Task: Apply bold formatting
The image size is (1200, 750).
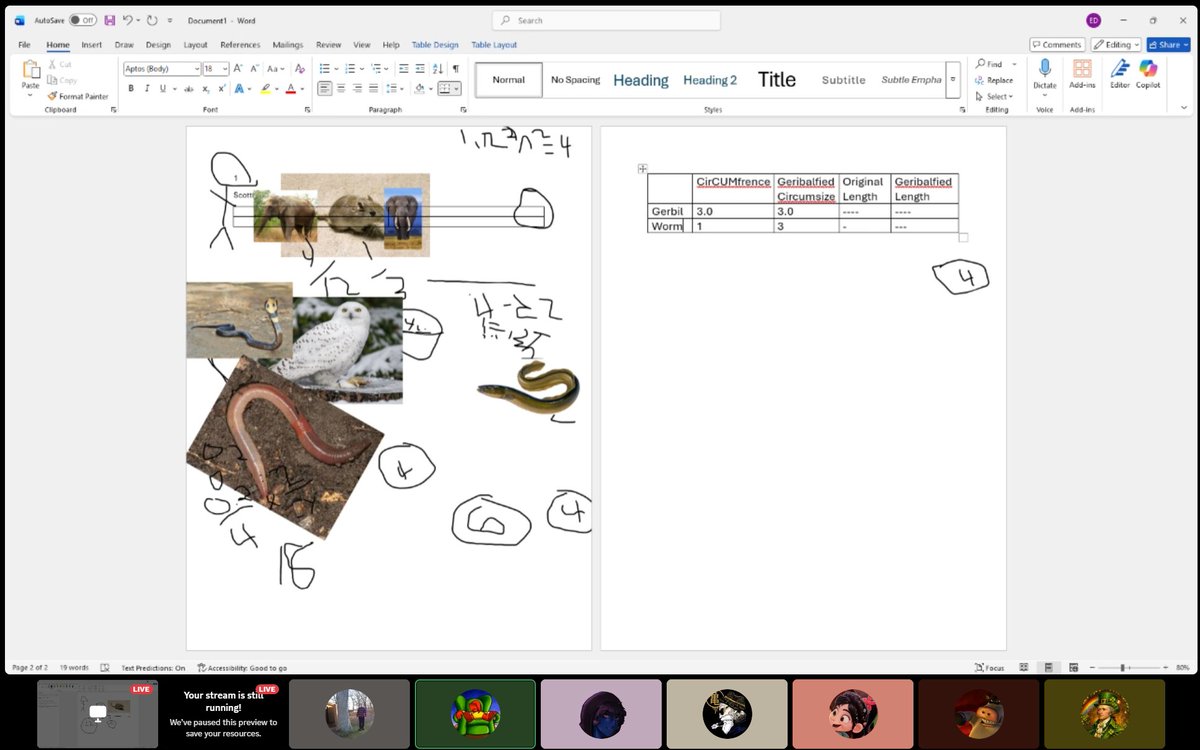Action: [131, 88]
